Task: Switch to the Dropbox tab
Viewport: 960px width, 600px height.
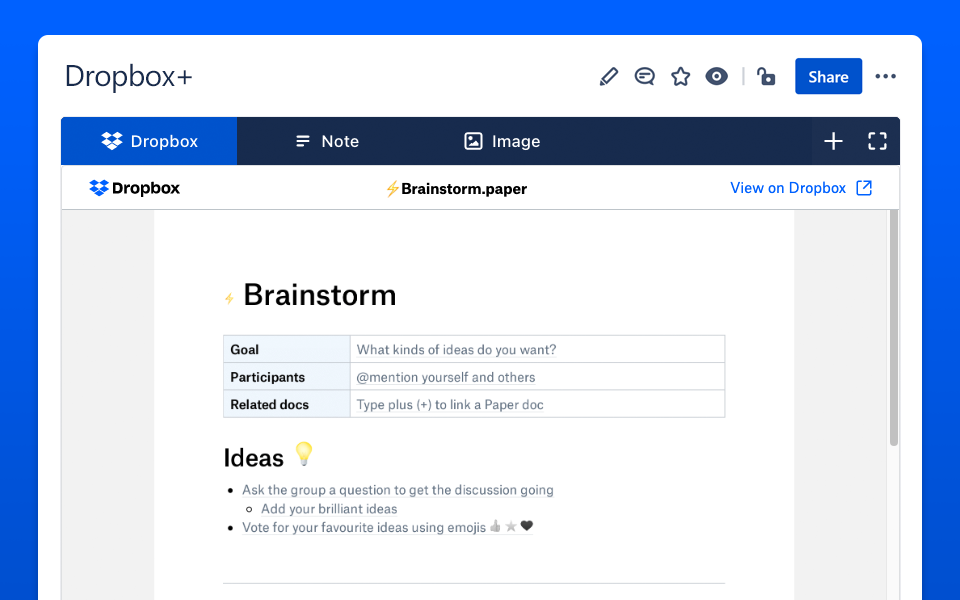Action: (149, 141)
